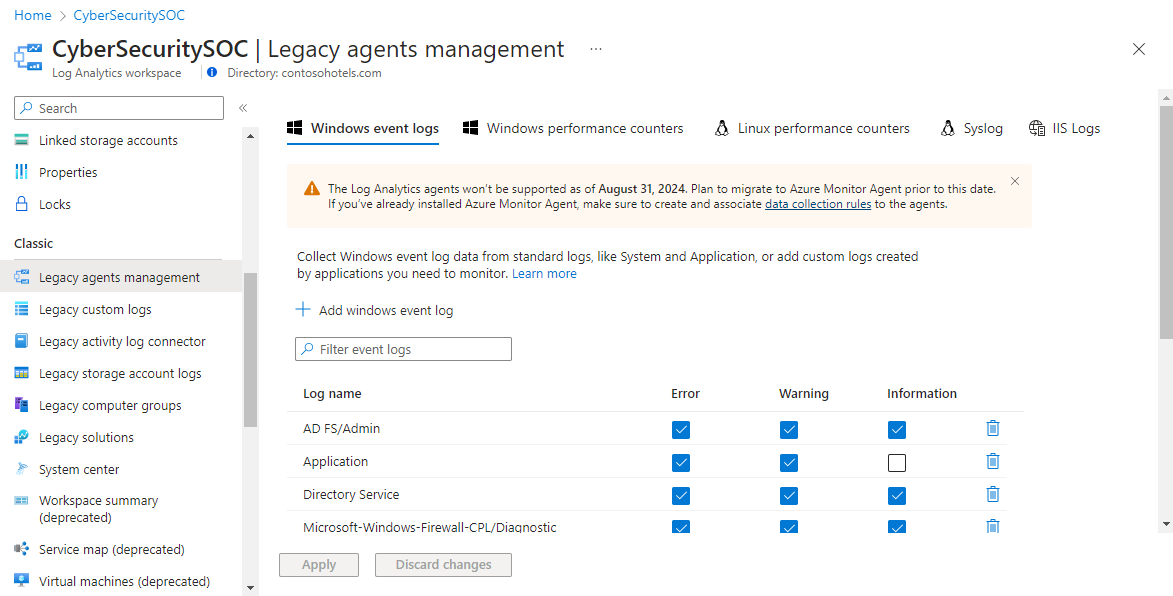Delete the AD FS/Admin log entry
This screenshot has height=596, width=1173.
coord(992,428)
